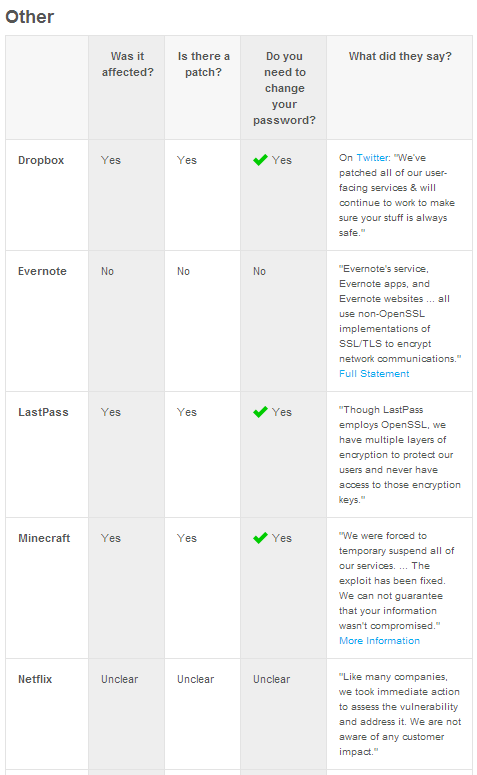Viewport: 477px width, 775px height.
Task: Select the Dropbox row label
Action: [x=41, y=160]
